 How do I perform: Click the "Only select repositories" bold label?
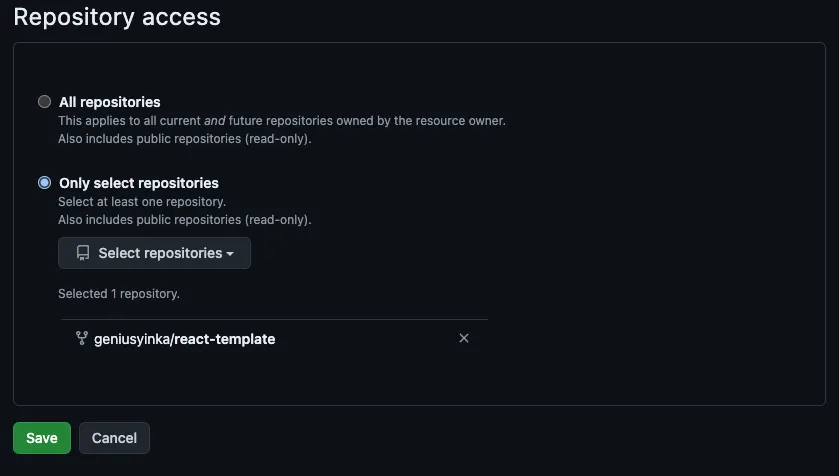click(x=138, y=183)
